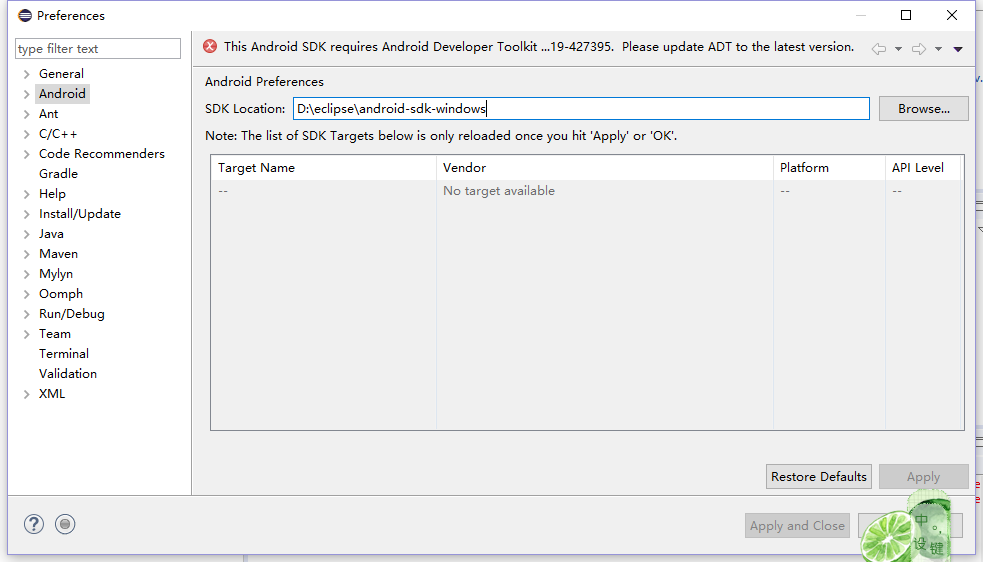The image size is (983, 562).
Task: Click Apply and Close button
Action: 797,526
